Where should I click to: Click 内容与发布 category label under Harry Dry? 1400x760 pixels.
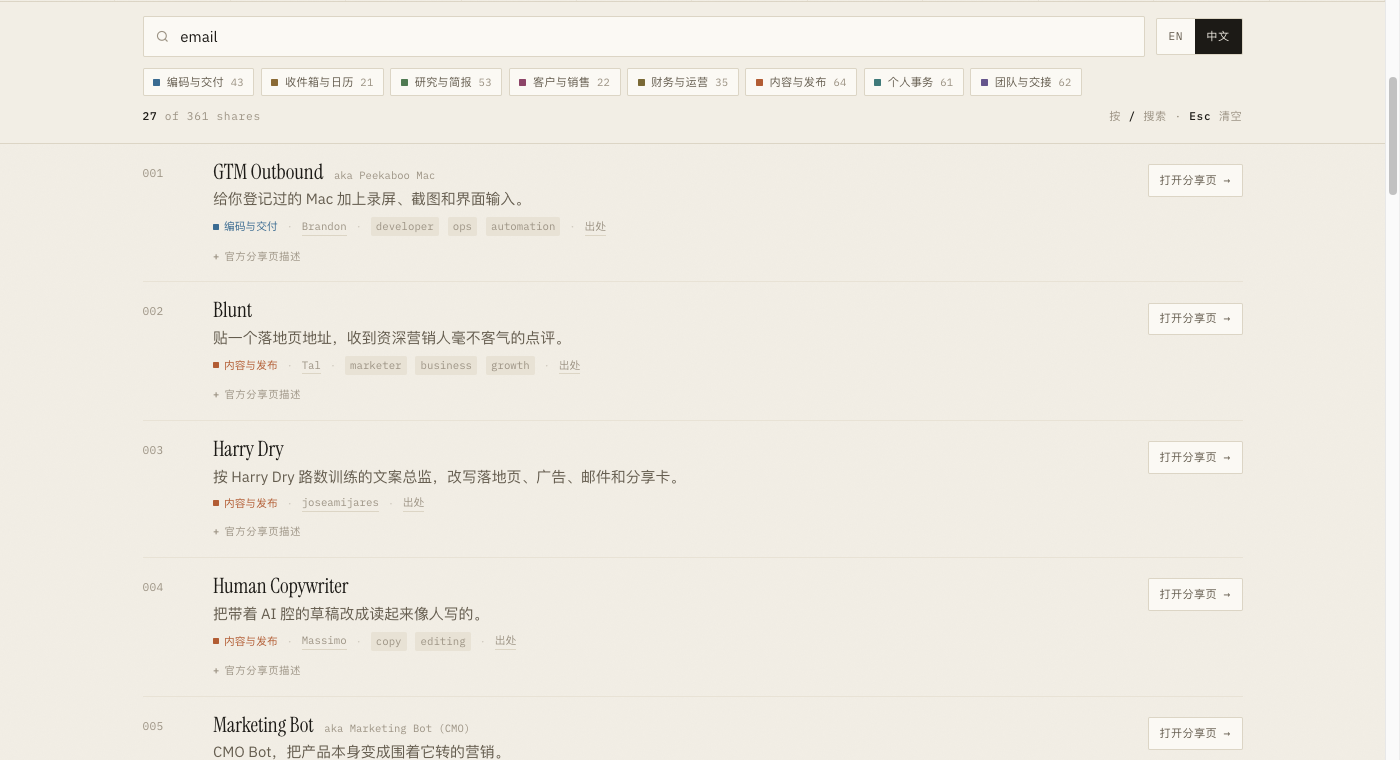click(245, 503)
